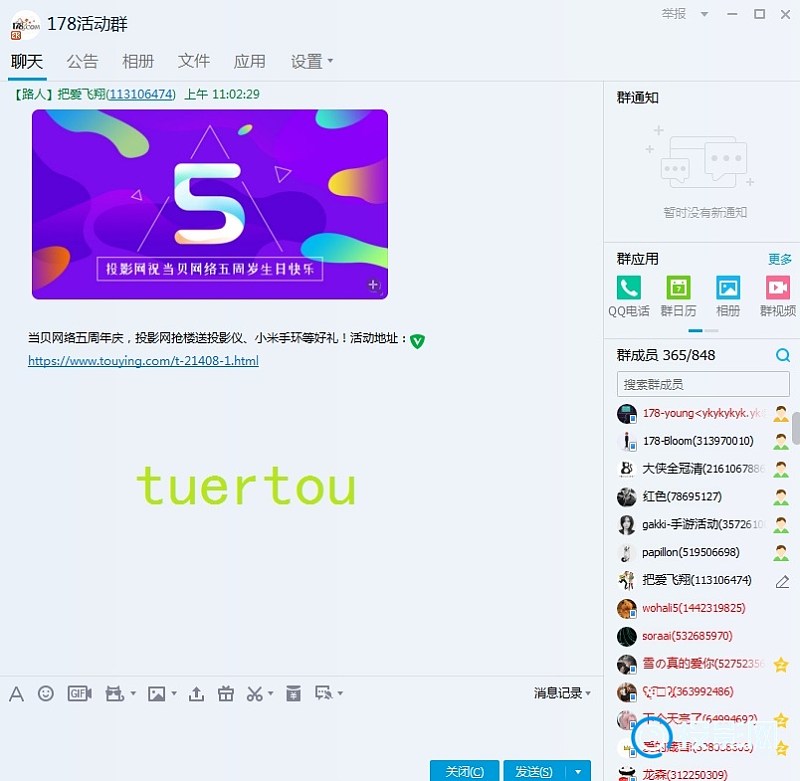The width and height of the screenshot is (800, 781).
Task: Expand send options arrow beside 发送
Action: pyautogui.click(x=578, y=772)
